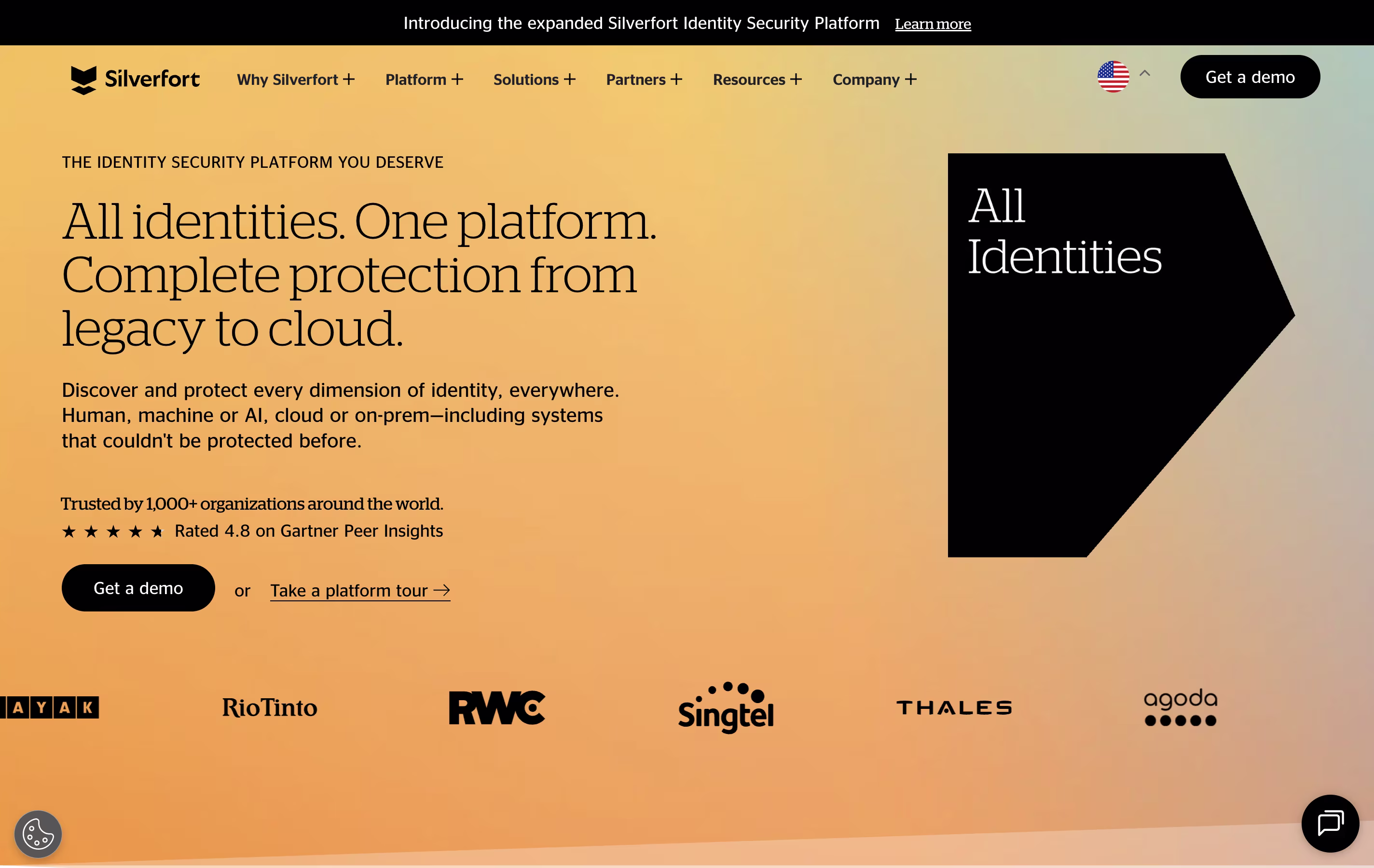Click the Agoda logo
Screen dimensions: 1374x868
tap(1181, 707)
